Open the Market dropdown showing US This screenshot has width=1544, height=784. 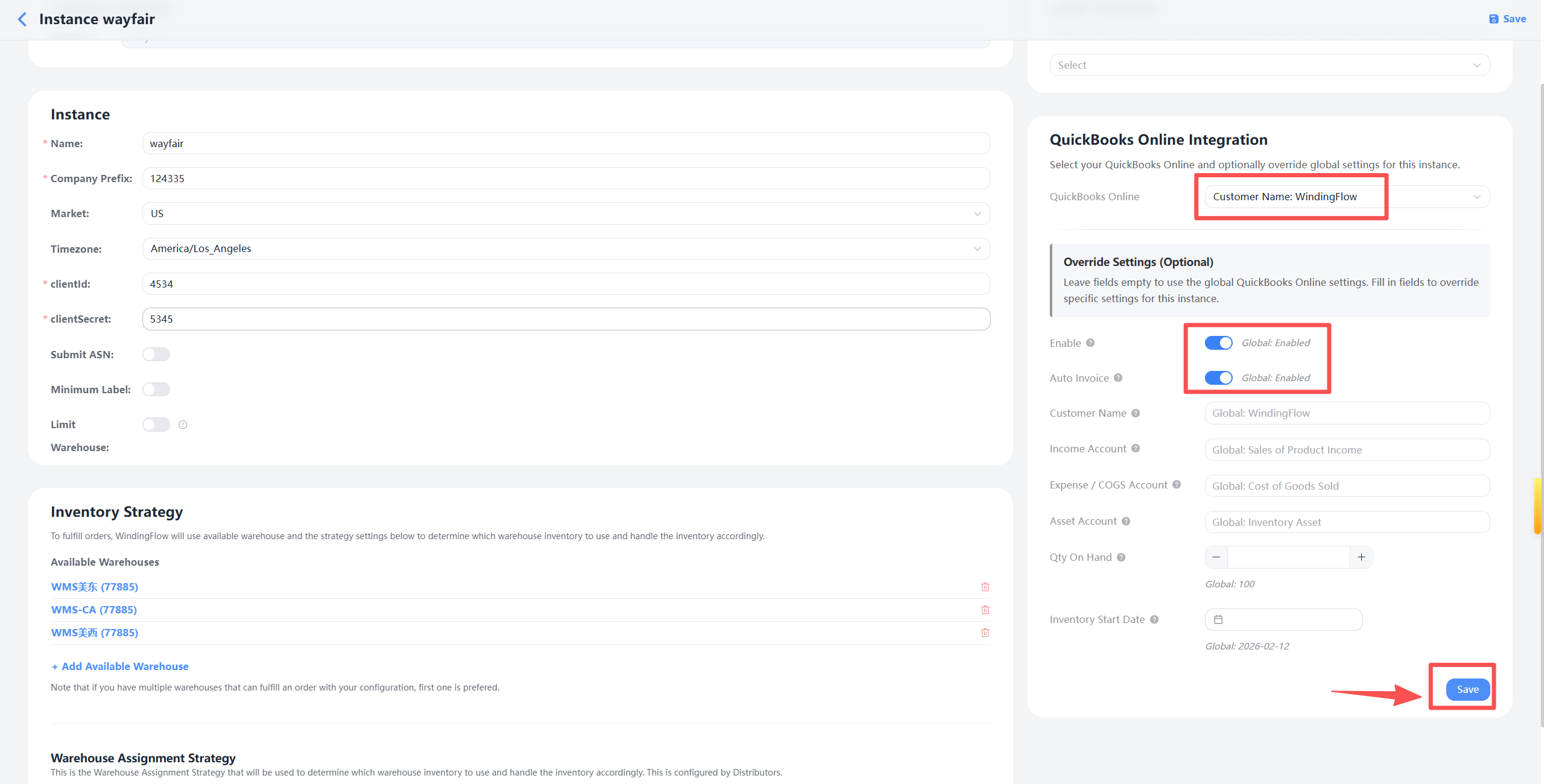tap(565, 213)
